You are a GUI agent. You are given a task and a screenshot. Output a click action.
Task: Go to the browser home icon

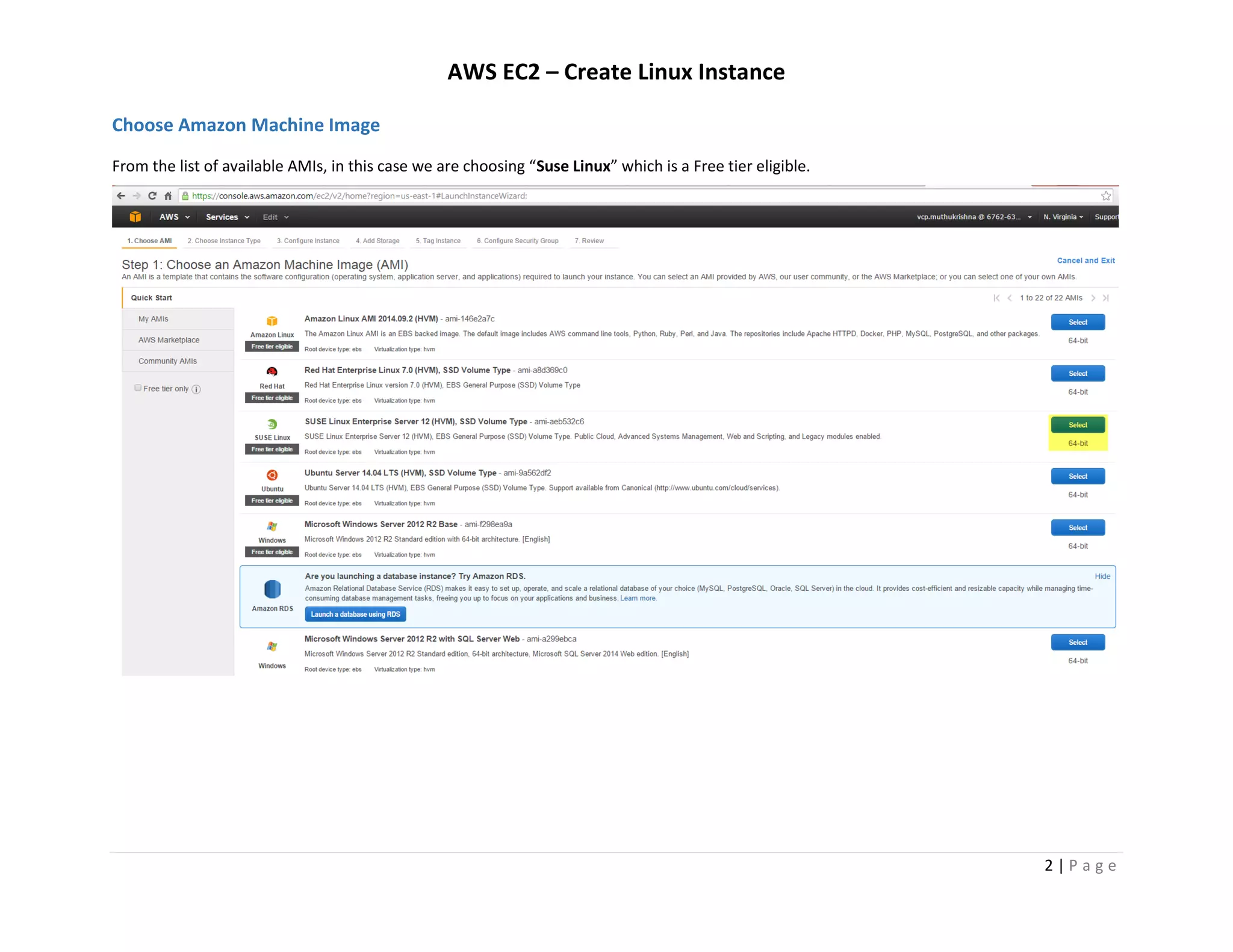[x=168, y=196]
